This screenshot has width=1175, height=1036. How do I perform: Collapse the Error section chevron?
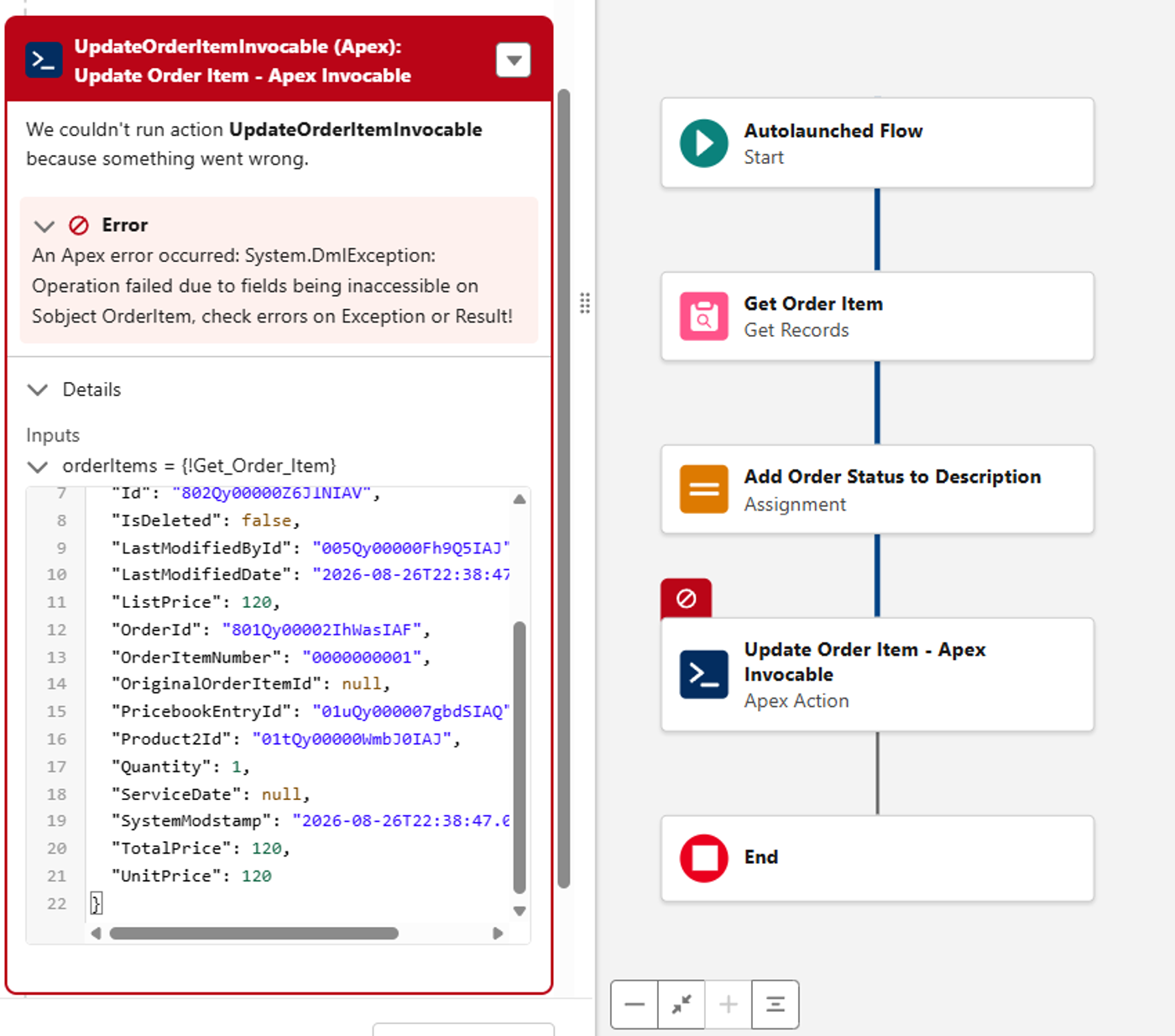[44, 225]
